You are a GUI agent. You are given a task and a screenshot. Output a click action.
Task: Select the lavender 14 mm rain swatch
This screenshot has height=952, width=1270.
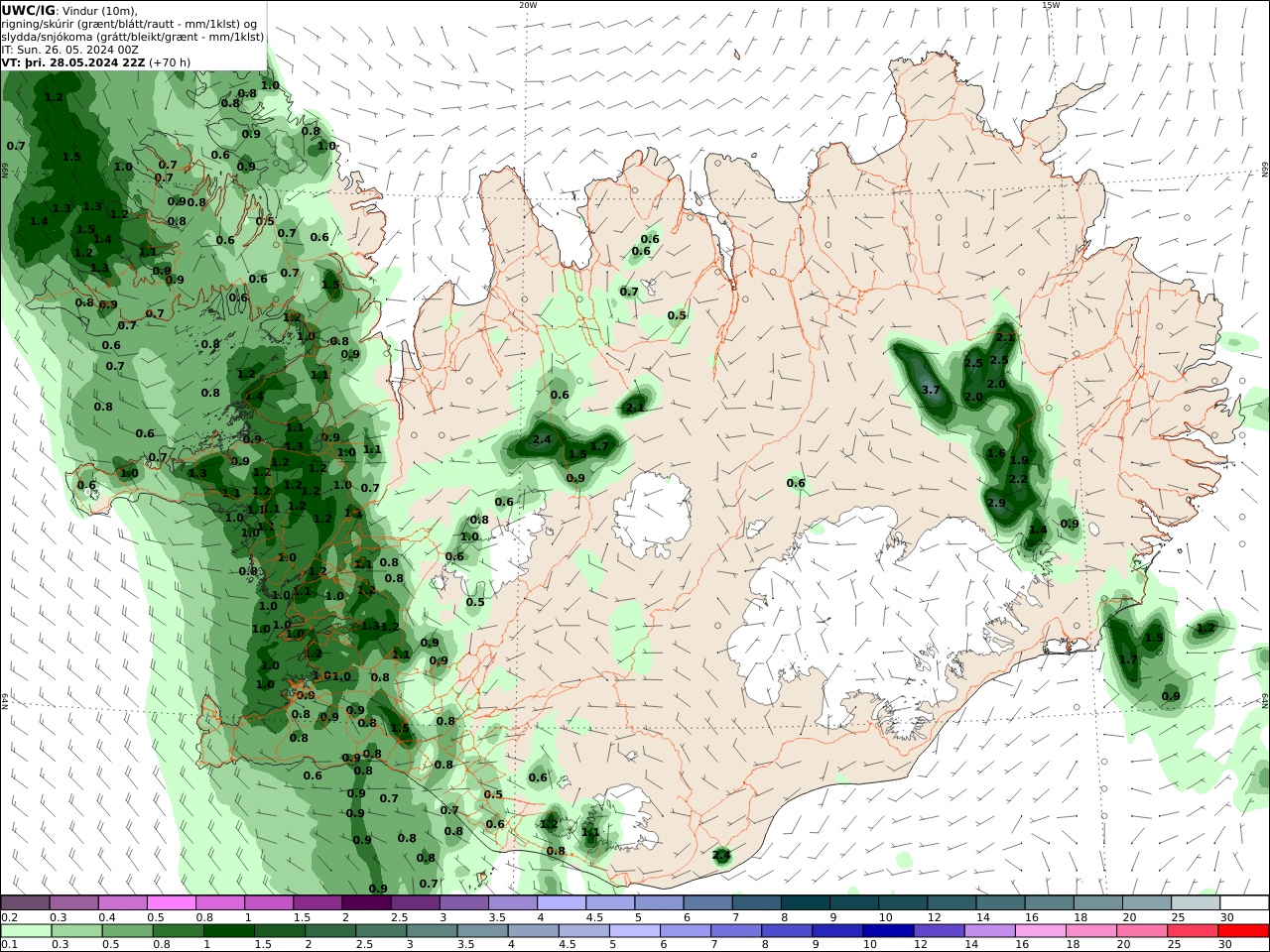pos(989,930)
